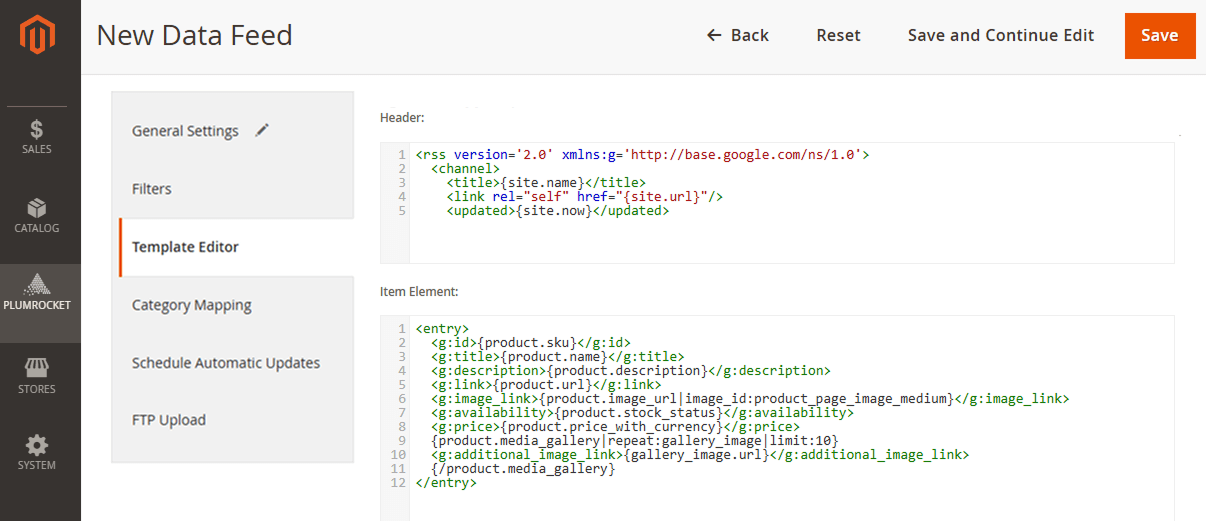Click the {product.price_with_currency} line
This screenshot has height=521, width=1206.
pos(615,426)
